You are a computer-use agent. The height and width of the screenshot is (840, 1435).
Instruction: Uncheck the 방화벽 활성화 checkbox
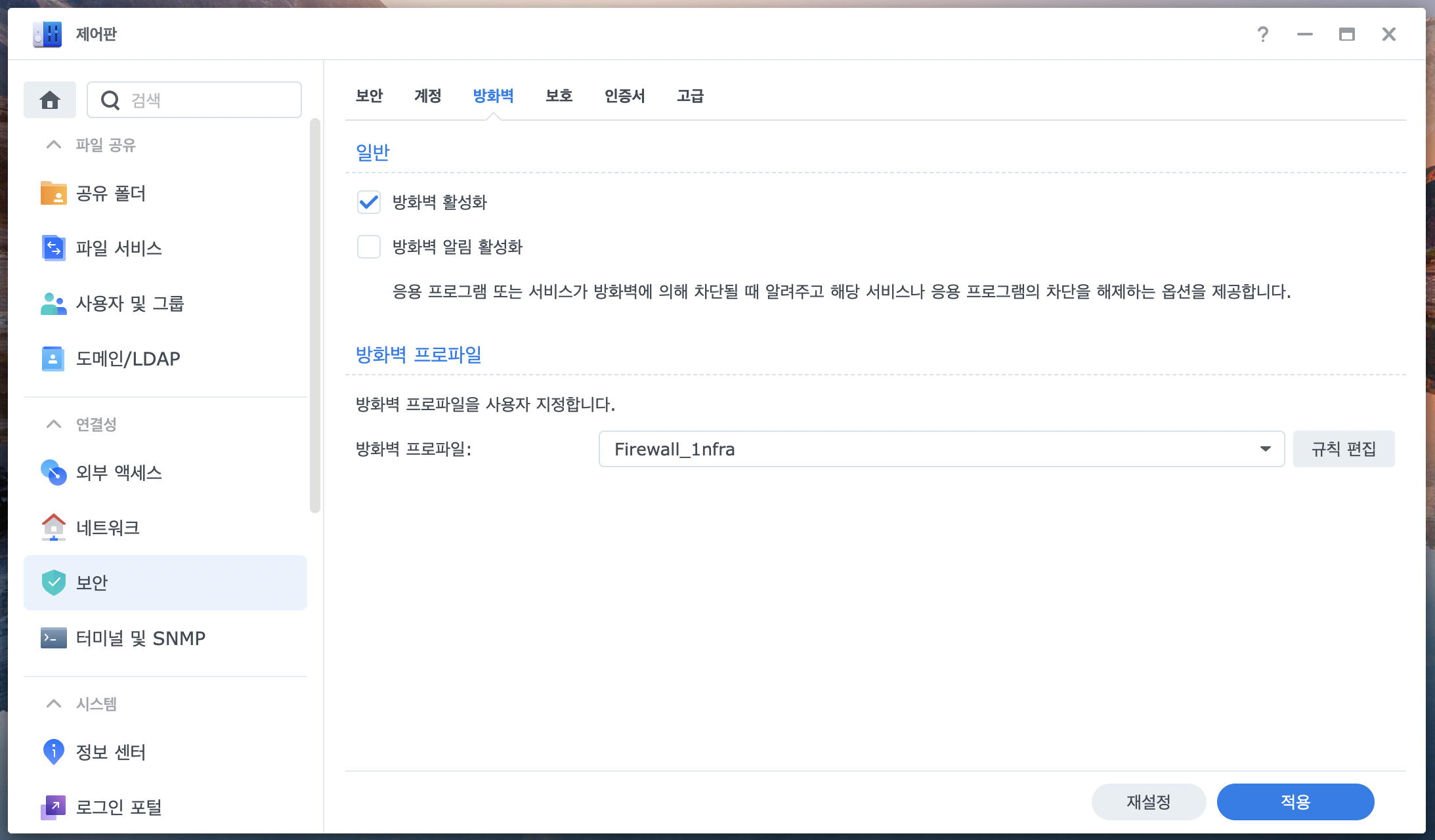click(x=369, y=202)
